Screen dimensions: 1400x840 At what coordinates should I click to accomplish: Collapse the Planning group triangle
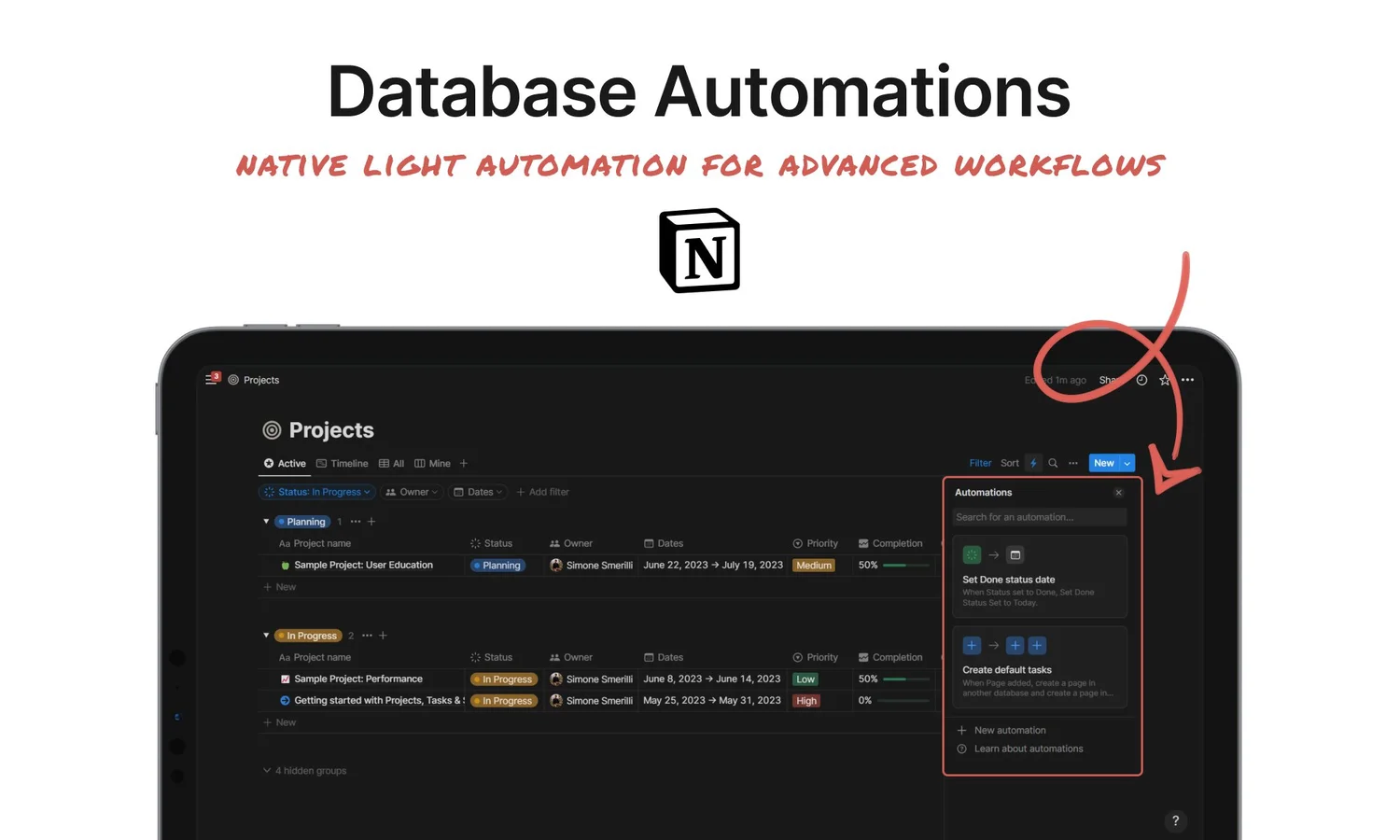(266, 521)
